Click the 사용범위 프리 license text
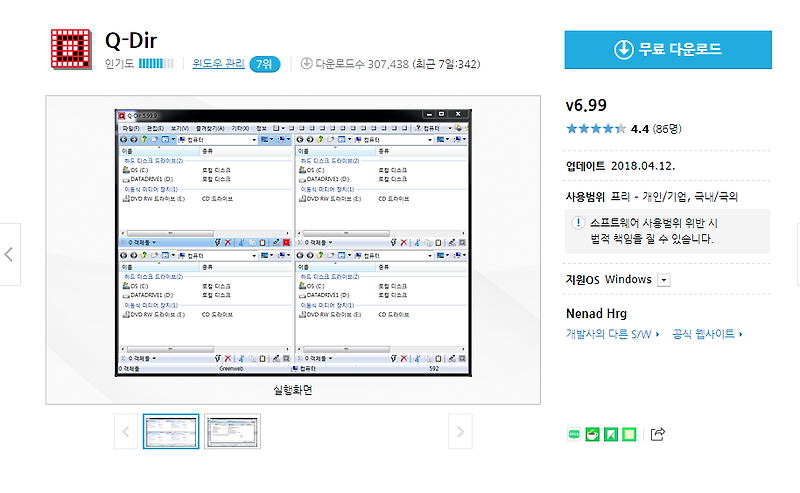Viewport: 800px width, 493px height. (x=652, y=196)
